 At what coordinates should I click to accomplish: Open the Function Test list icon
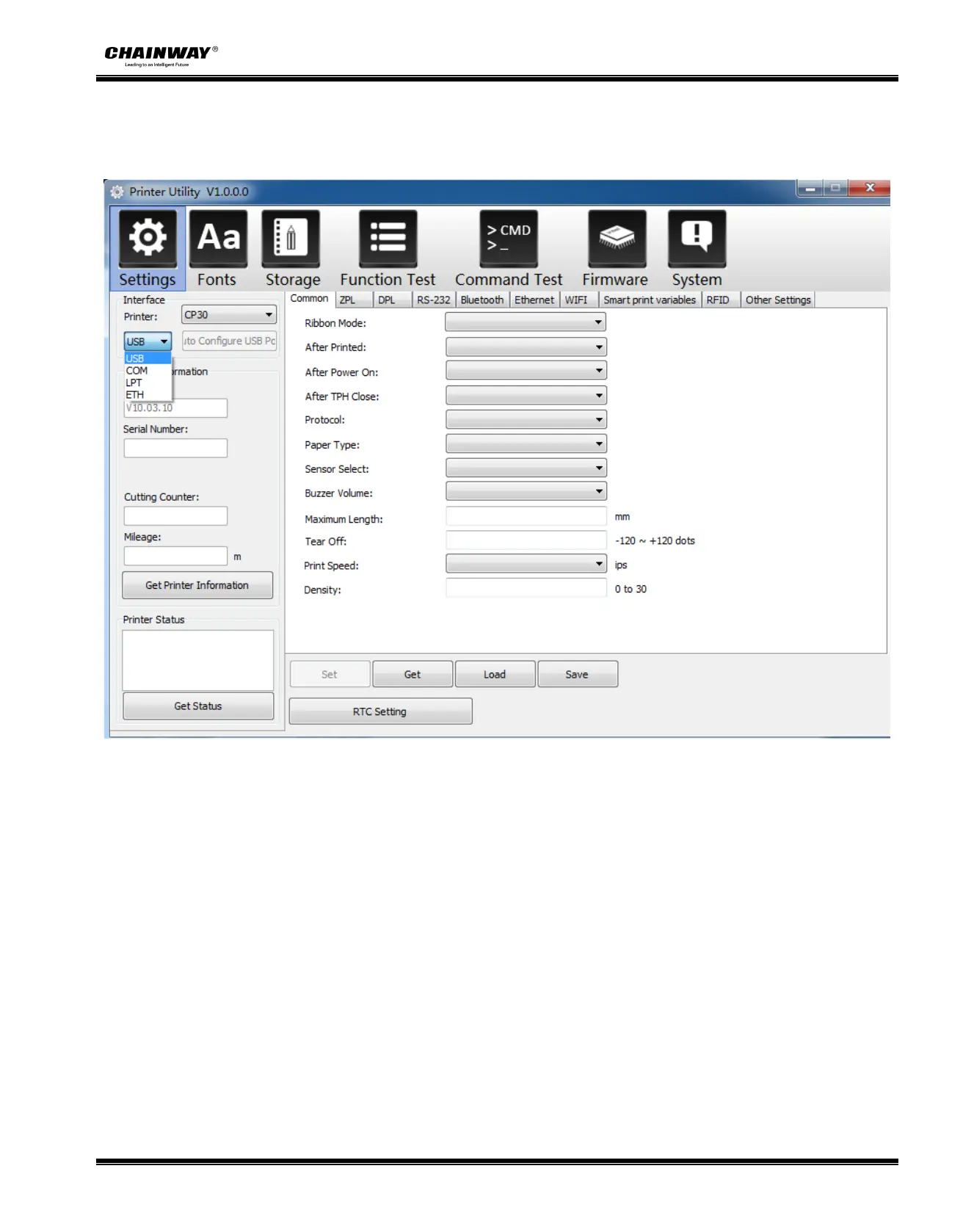coord(388,239)
